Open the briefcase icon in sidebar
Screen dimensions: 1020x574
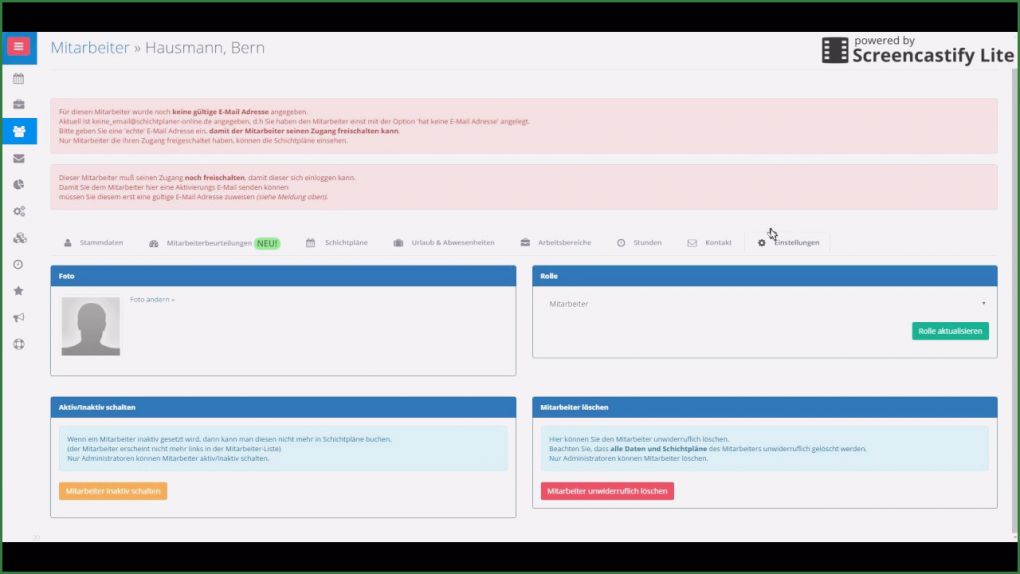(x=18, y=105)
